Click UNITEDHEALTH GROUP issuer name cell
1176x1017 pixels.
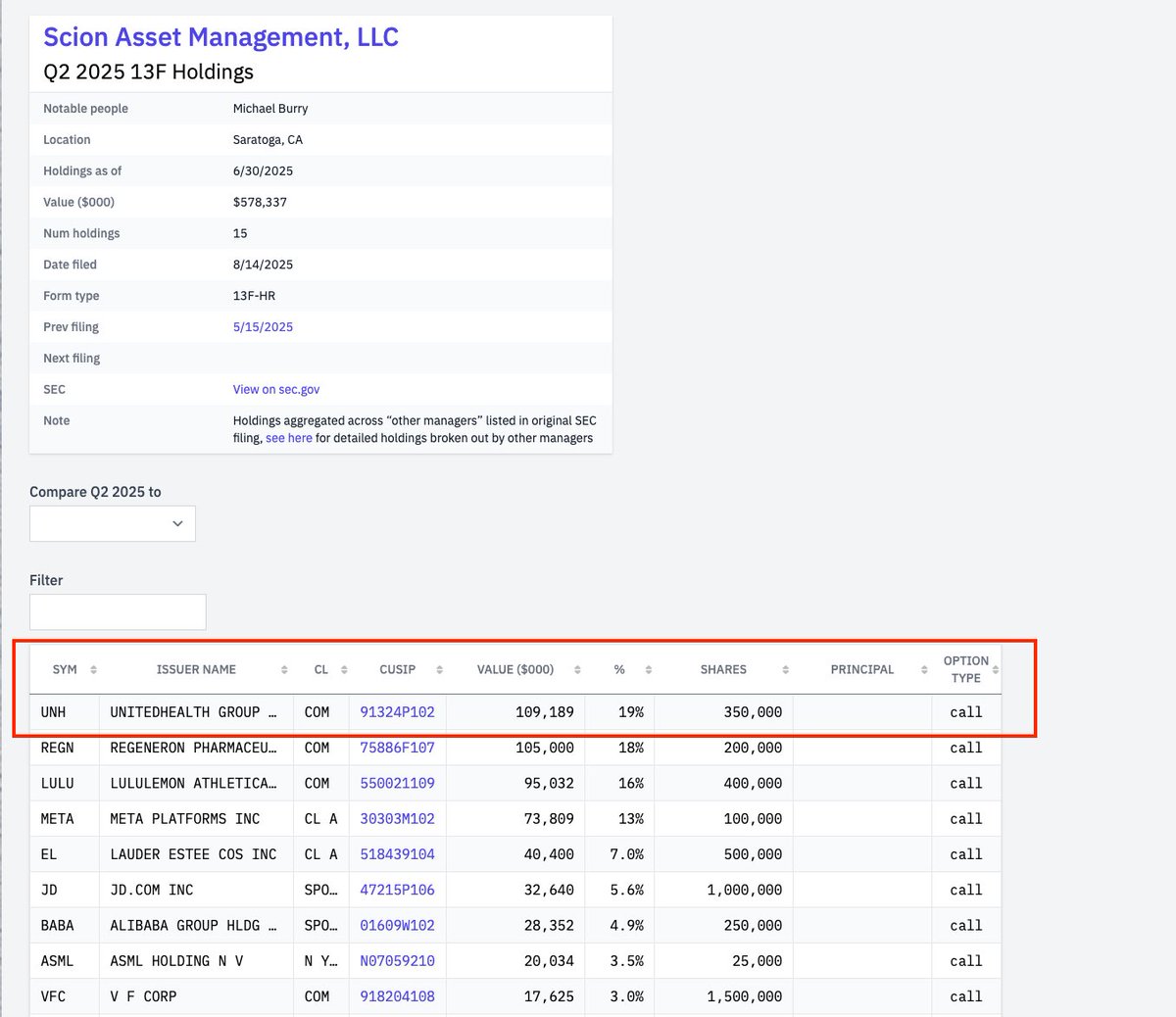click(x=196, y=712)
